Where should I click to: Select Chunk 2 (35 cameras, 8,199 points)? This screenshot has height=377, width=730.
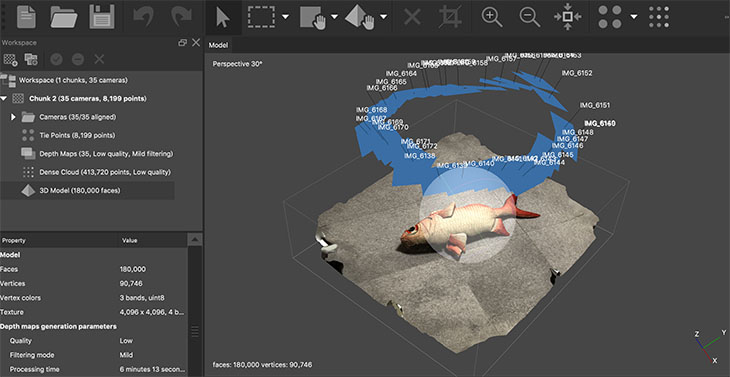click(x=88, y=99)
